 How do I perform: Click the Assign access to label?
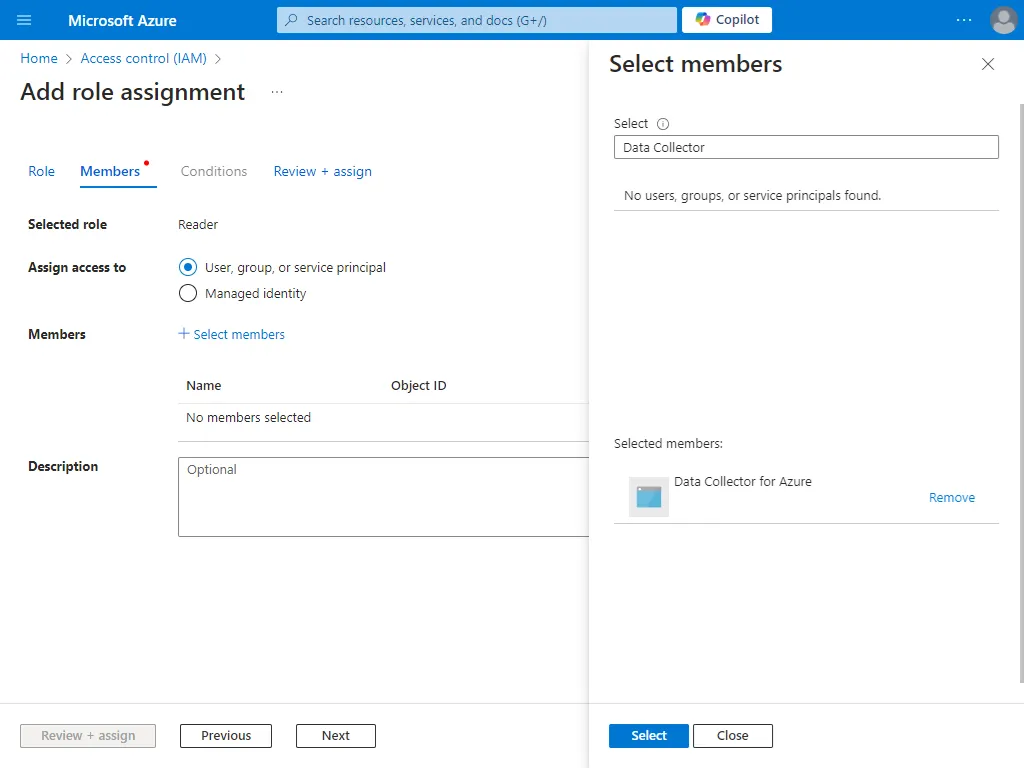[x=77, y=267]
